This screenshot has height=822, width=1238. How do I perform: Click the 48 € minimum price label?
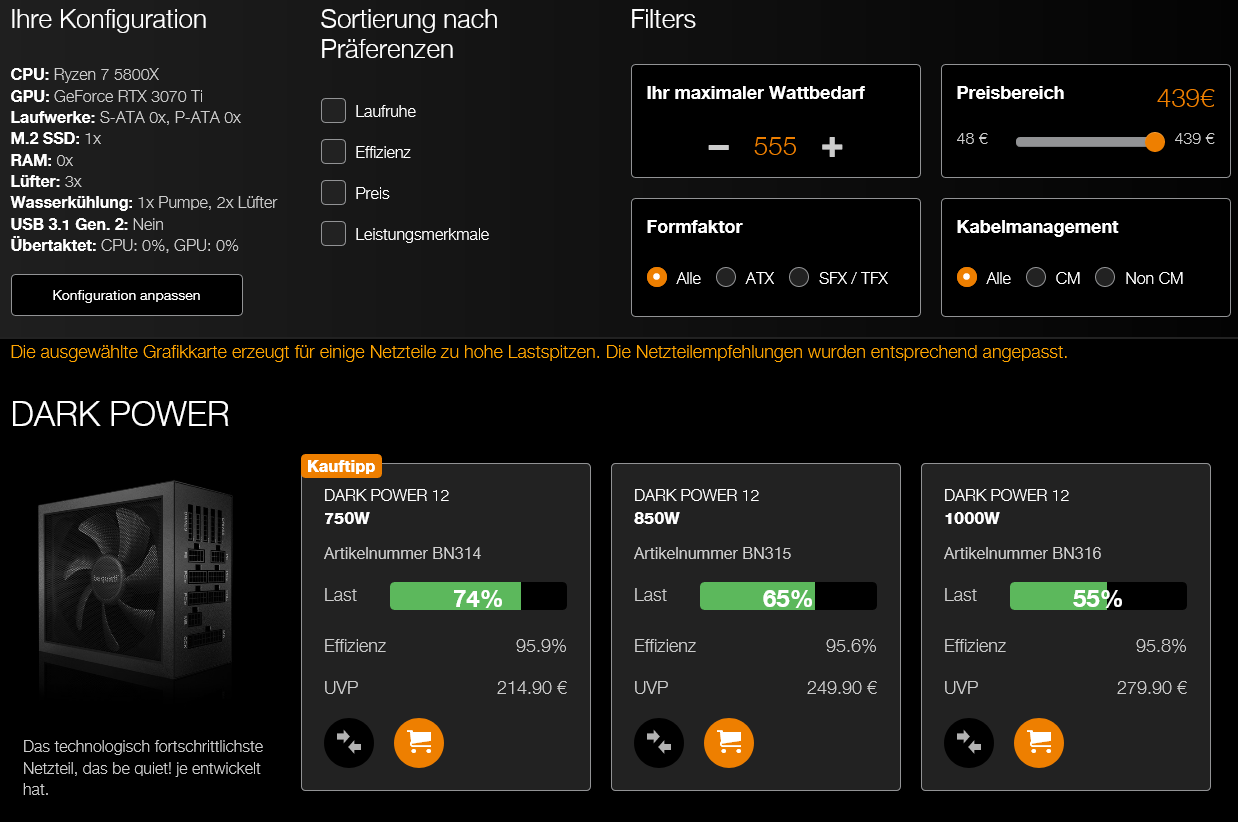click(x=972, y=139)
